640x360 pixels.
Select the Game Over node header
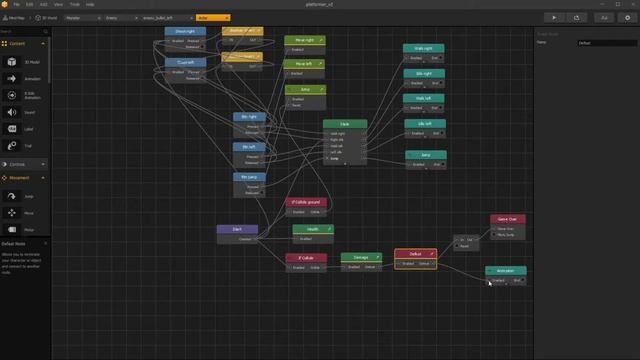(x=508, y=219)
